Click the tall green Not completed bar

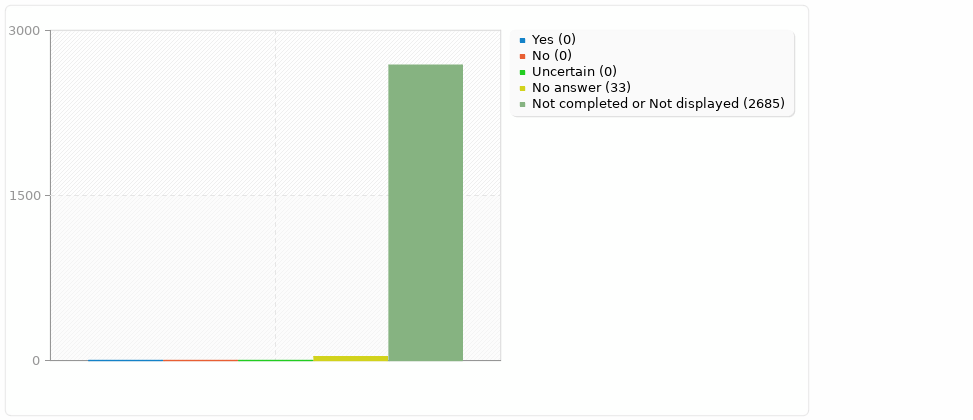[425, 212]
